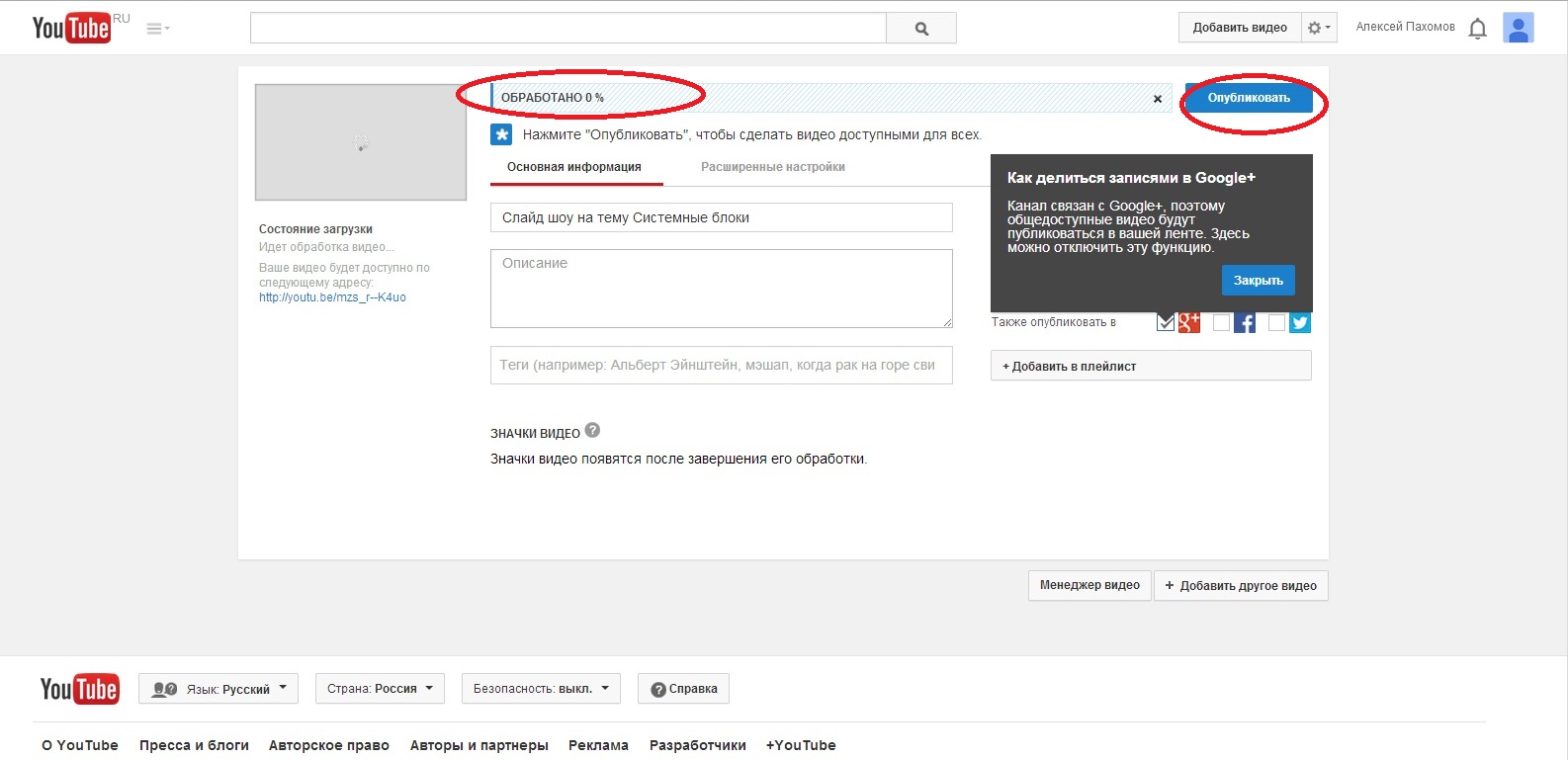Click the video title field
Viewport: 1568px width, 760px height.
(x=722, y=217)
